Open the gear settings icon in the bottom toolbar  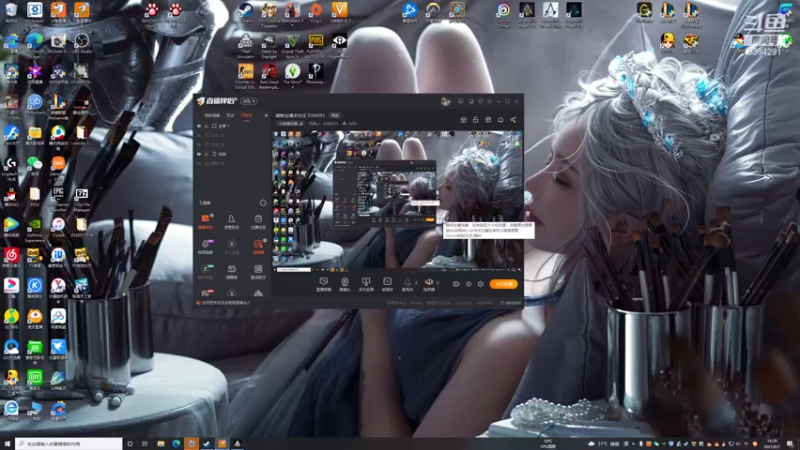point(481,284)
